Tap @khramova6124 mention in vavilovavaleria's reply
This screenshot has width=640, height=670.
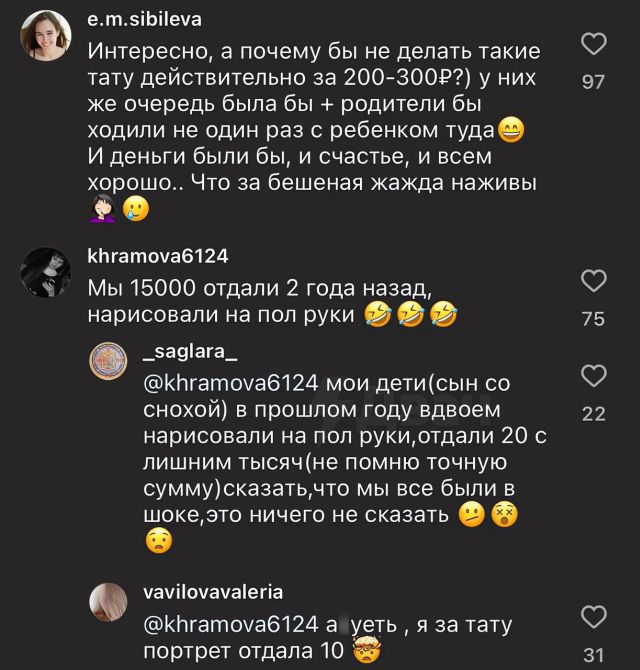(230, 625)
